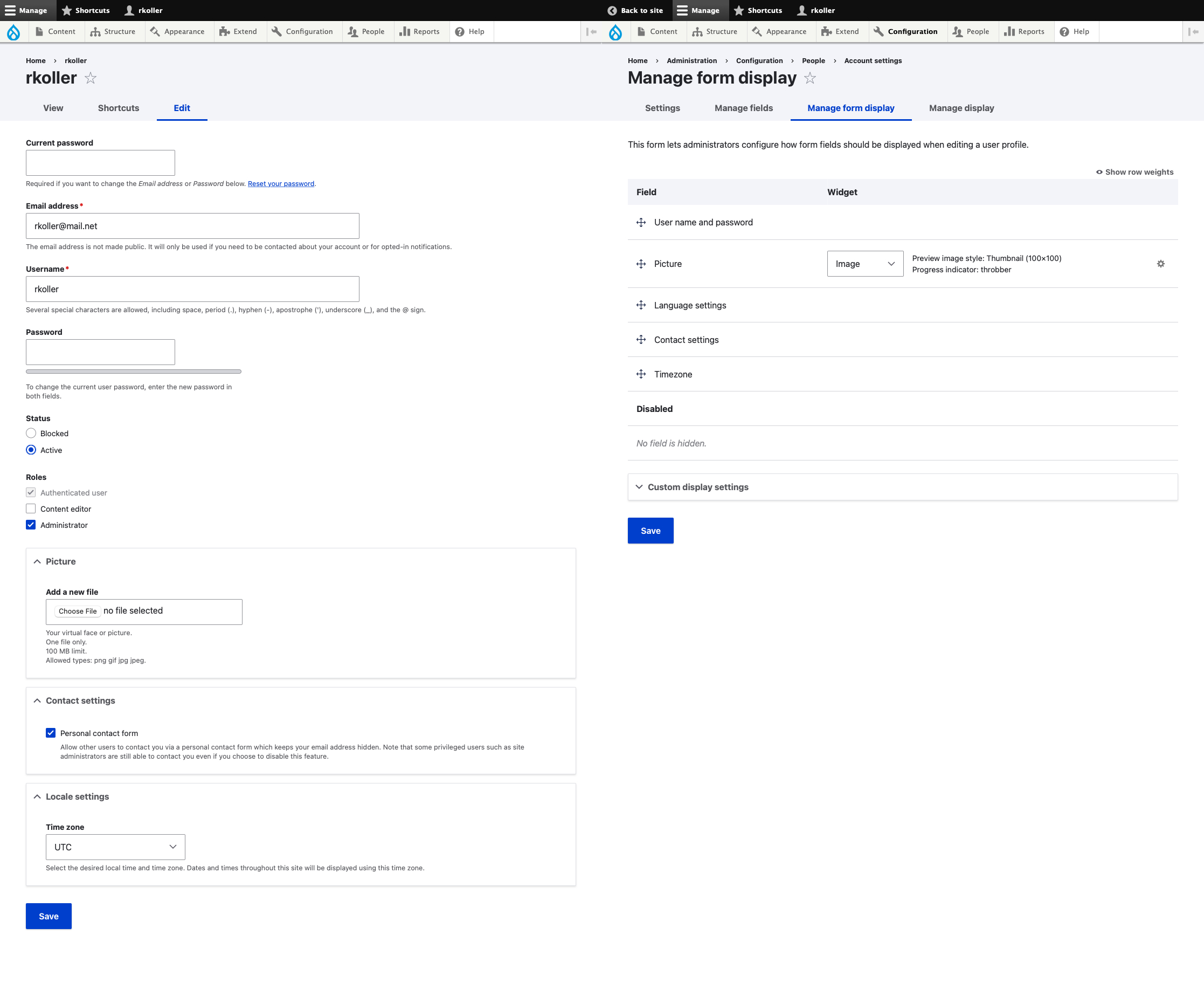Click the password strength indicator bar
This screenshot has width=1204, height=990.
tap(134, 371)
